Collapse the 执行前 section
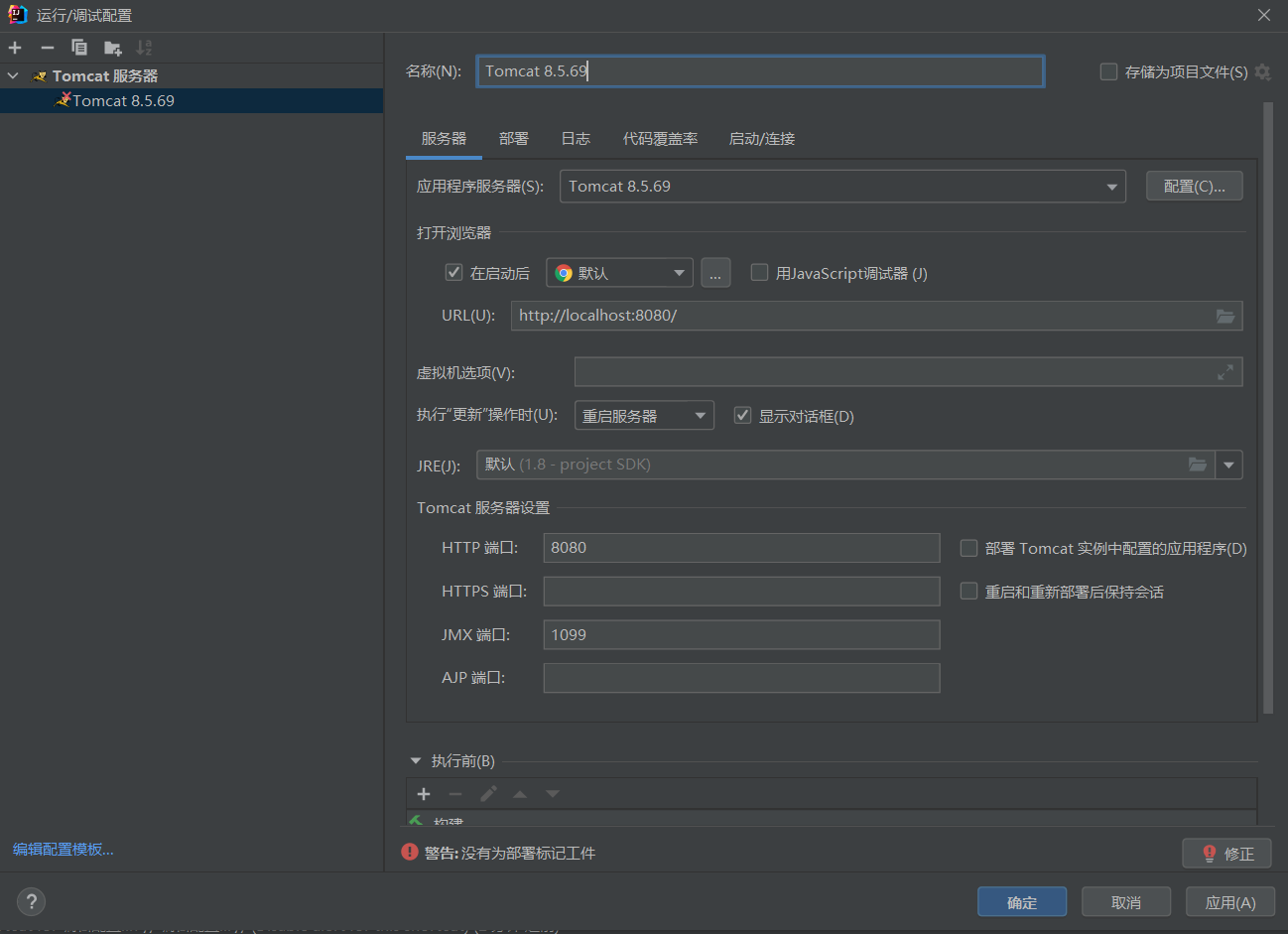Viewport: 1288px width, 934px height. pyautogui.click(x=416, y=761)
